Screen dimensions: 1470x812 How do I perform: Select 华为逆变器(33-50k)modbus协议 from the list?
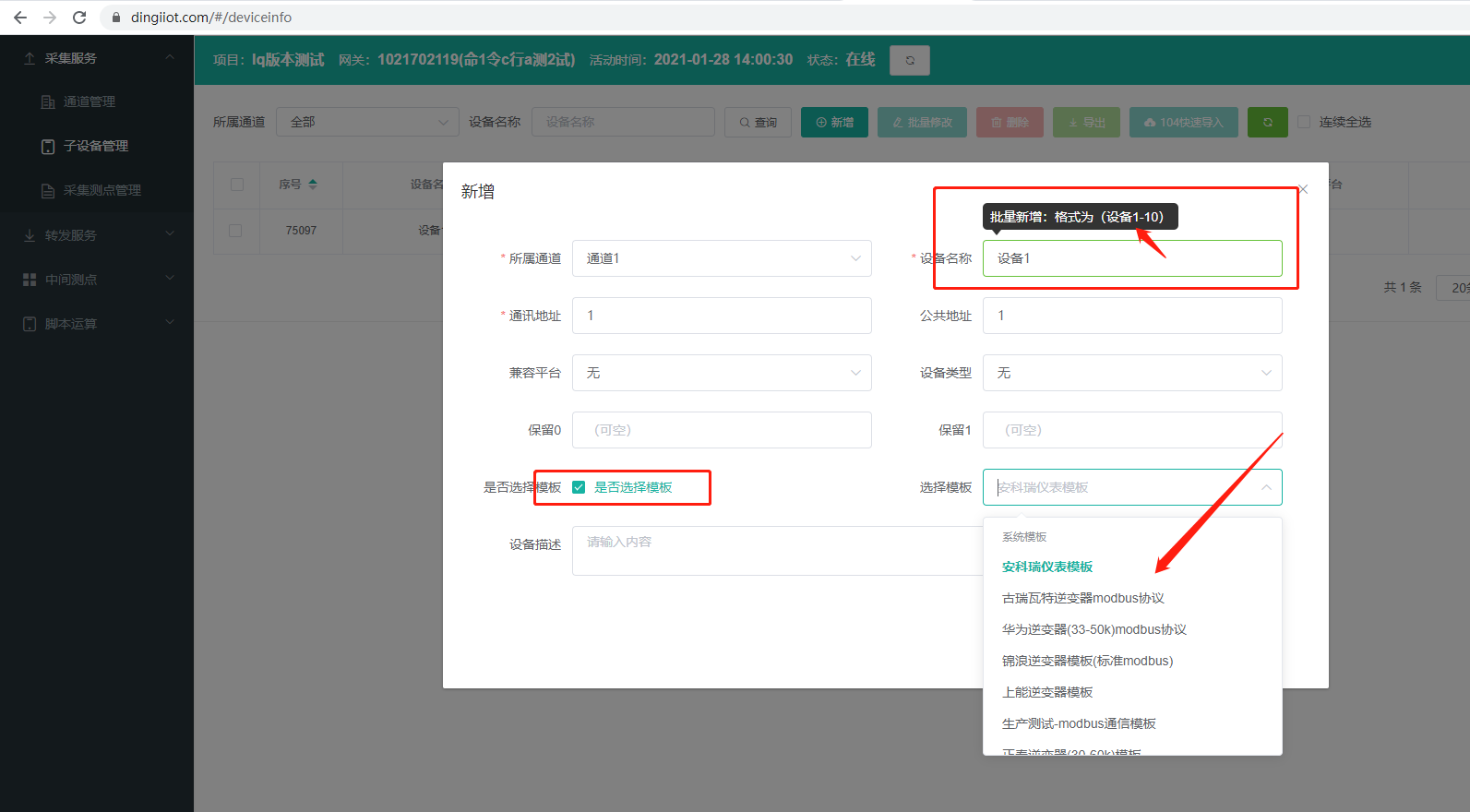pos(1094,629)
